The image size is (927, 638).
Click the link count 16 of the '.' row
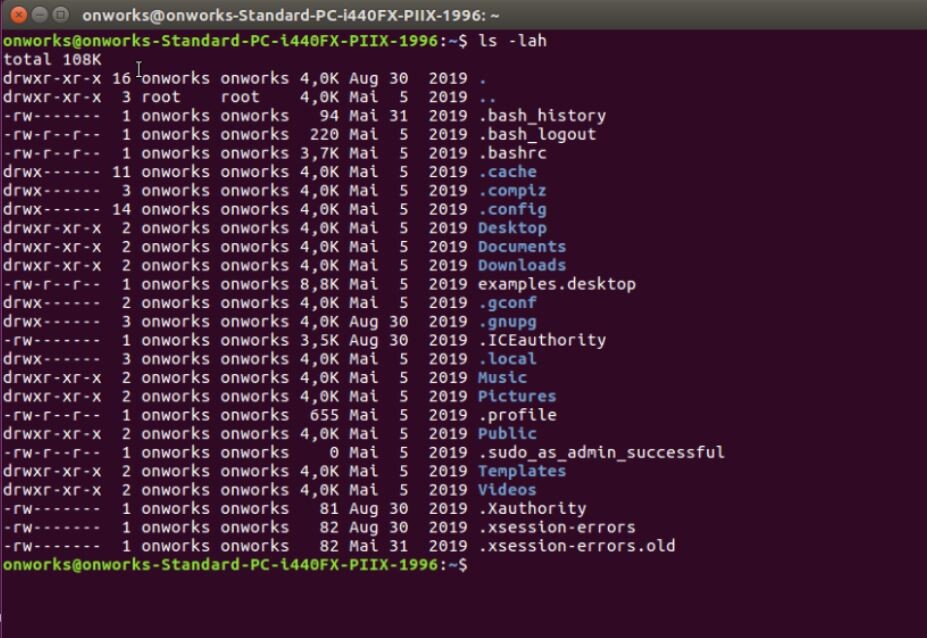tap(121, 79)
